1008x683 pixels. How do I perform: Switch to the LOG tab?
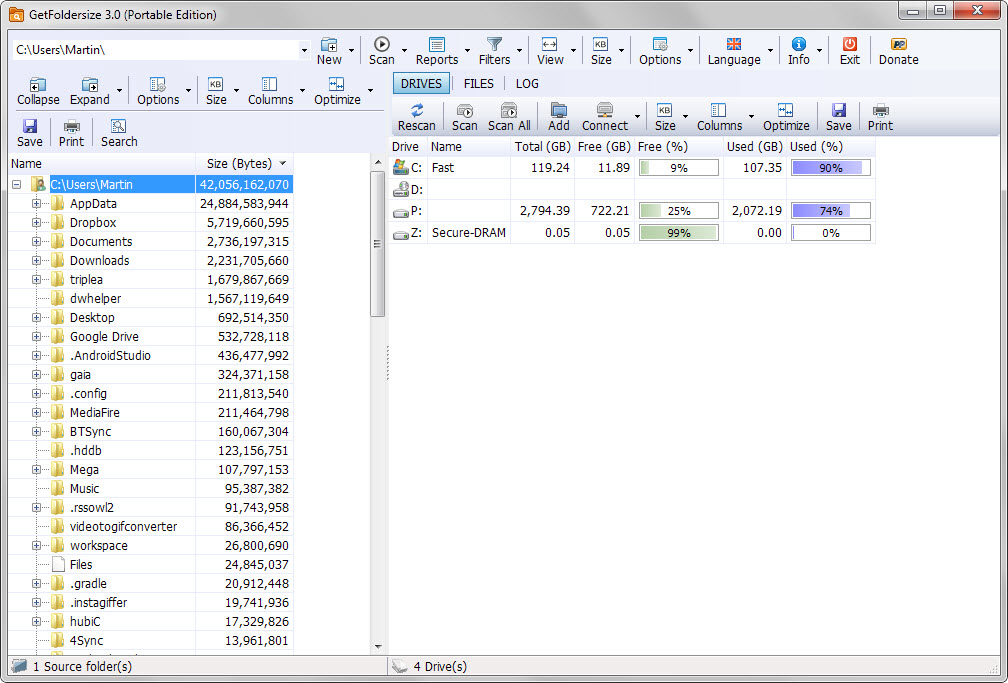coord(527,84)
